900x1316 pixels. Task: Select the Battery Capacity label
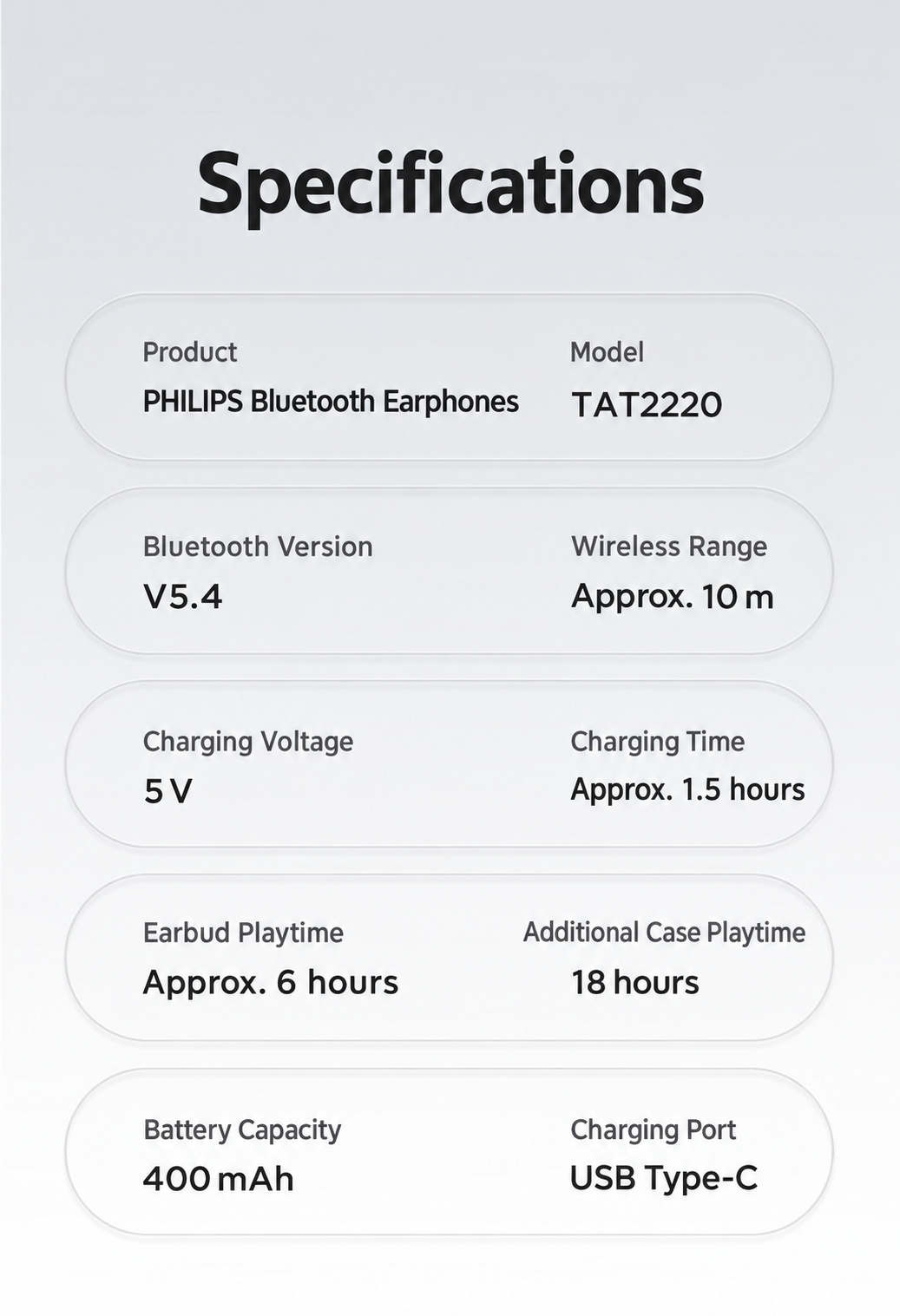coord(242,1130)
